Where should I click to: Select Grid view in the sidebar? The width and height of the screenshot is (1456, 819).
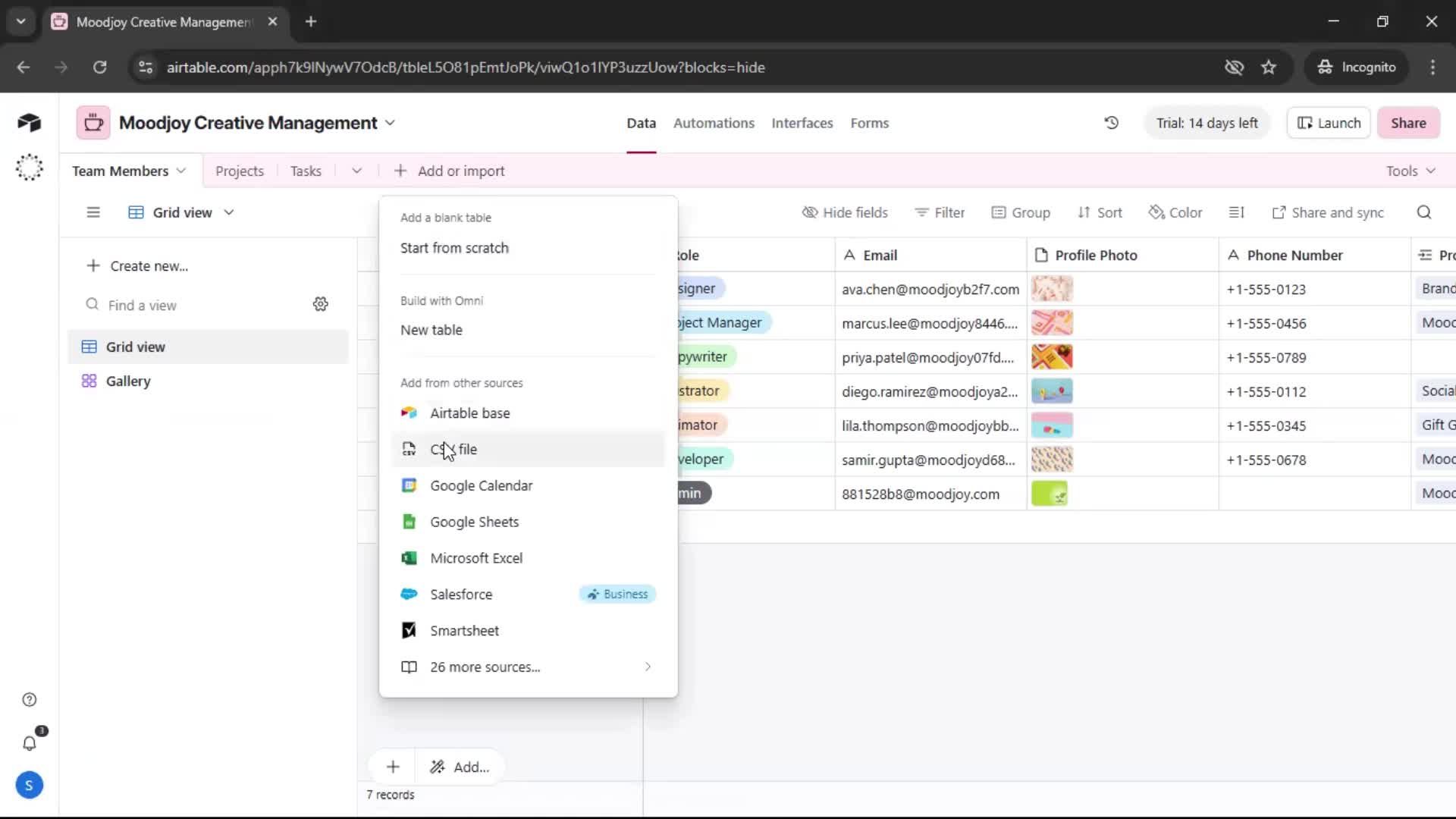click(x=208, y=347)
